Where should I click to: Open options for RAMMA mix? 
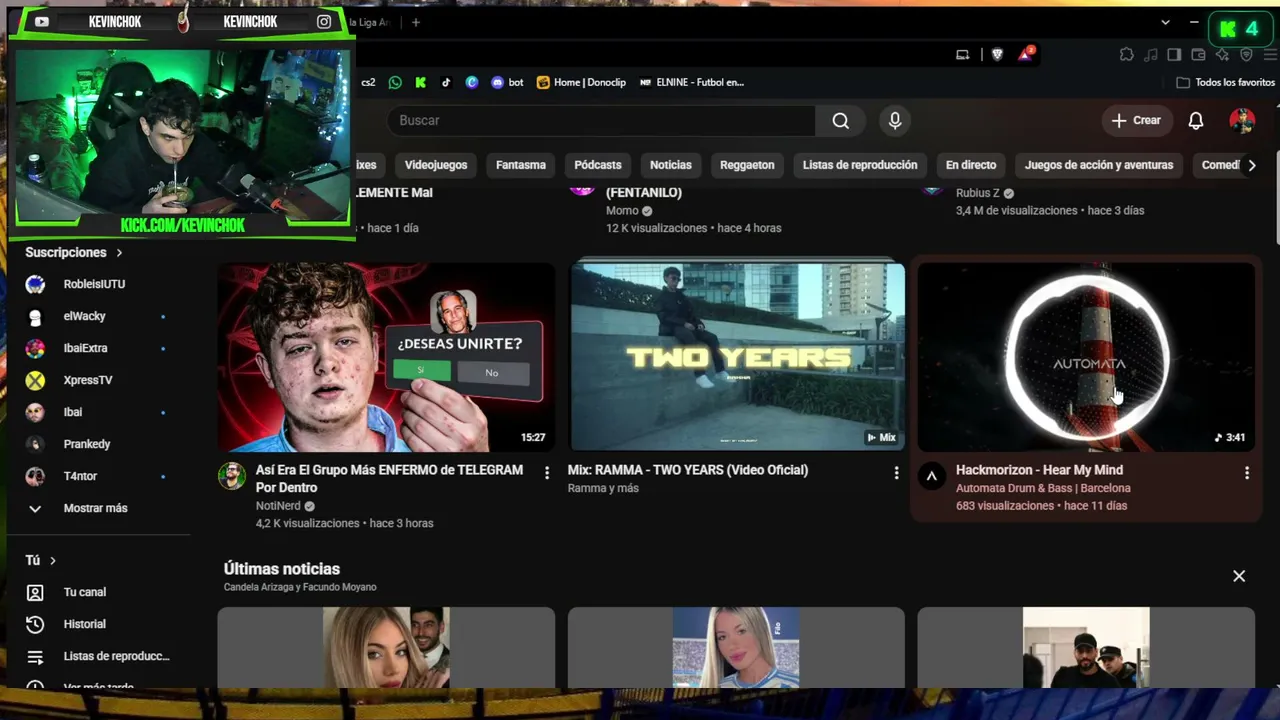click(x=896, y=472)
